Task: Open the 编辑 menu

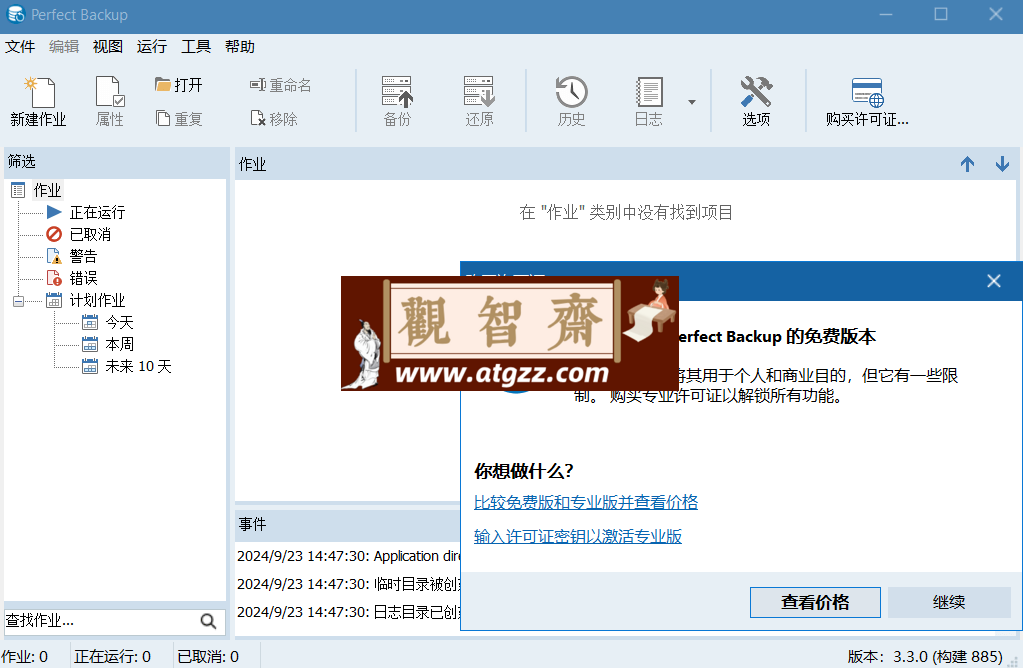Action: (x=64, y=46)
